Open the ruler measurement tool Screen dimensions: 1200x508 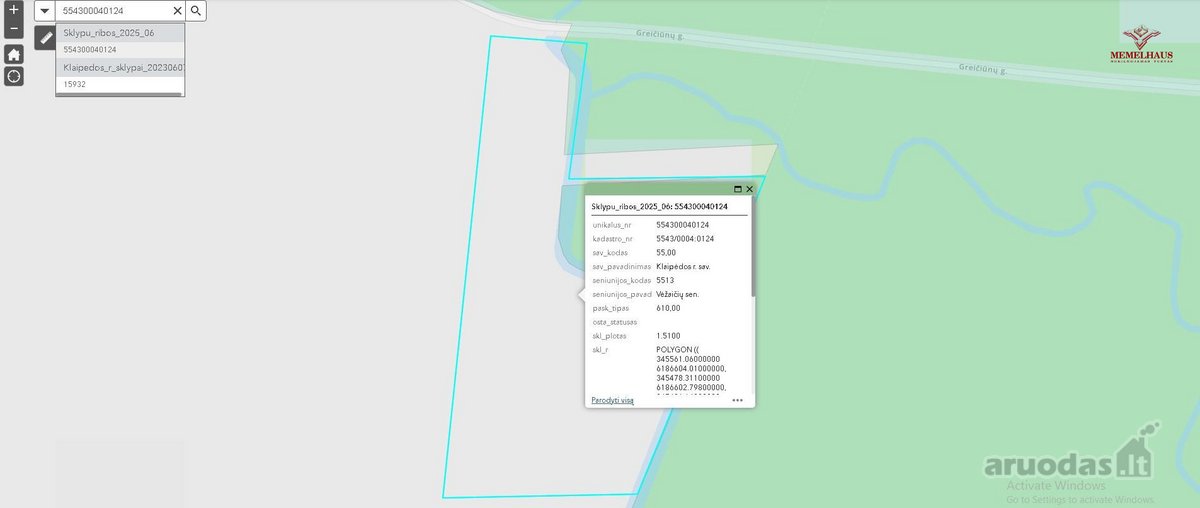click(46, 37)
